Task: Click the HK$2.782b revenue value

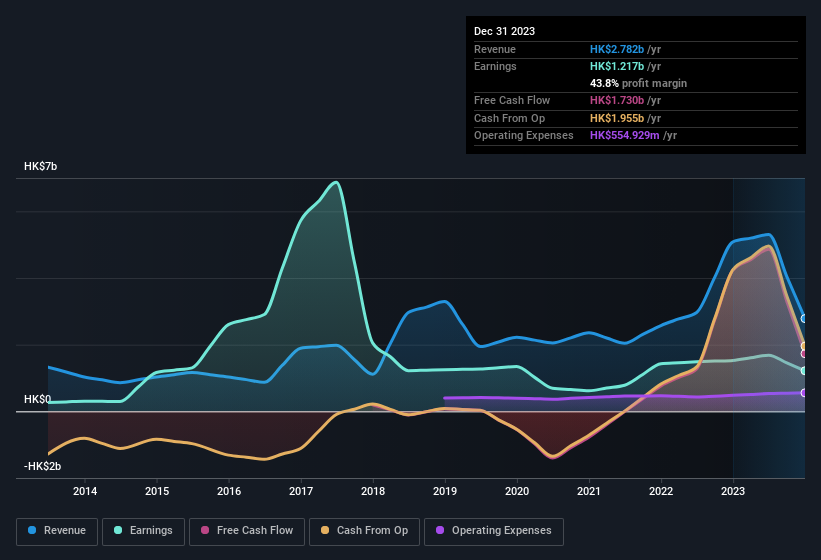Action: pyautogui.click(x=617, y=49)
